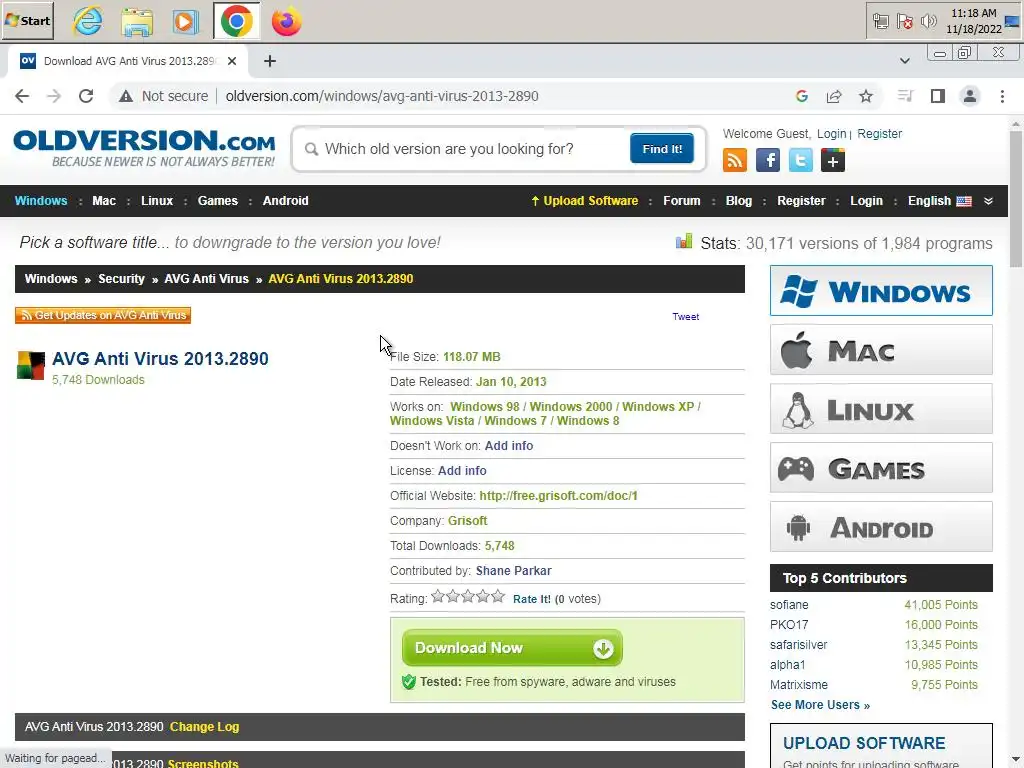
Task: Click Add info next to License
Action: click(462, 471)
